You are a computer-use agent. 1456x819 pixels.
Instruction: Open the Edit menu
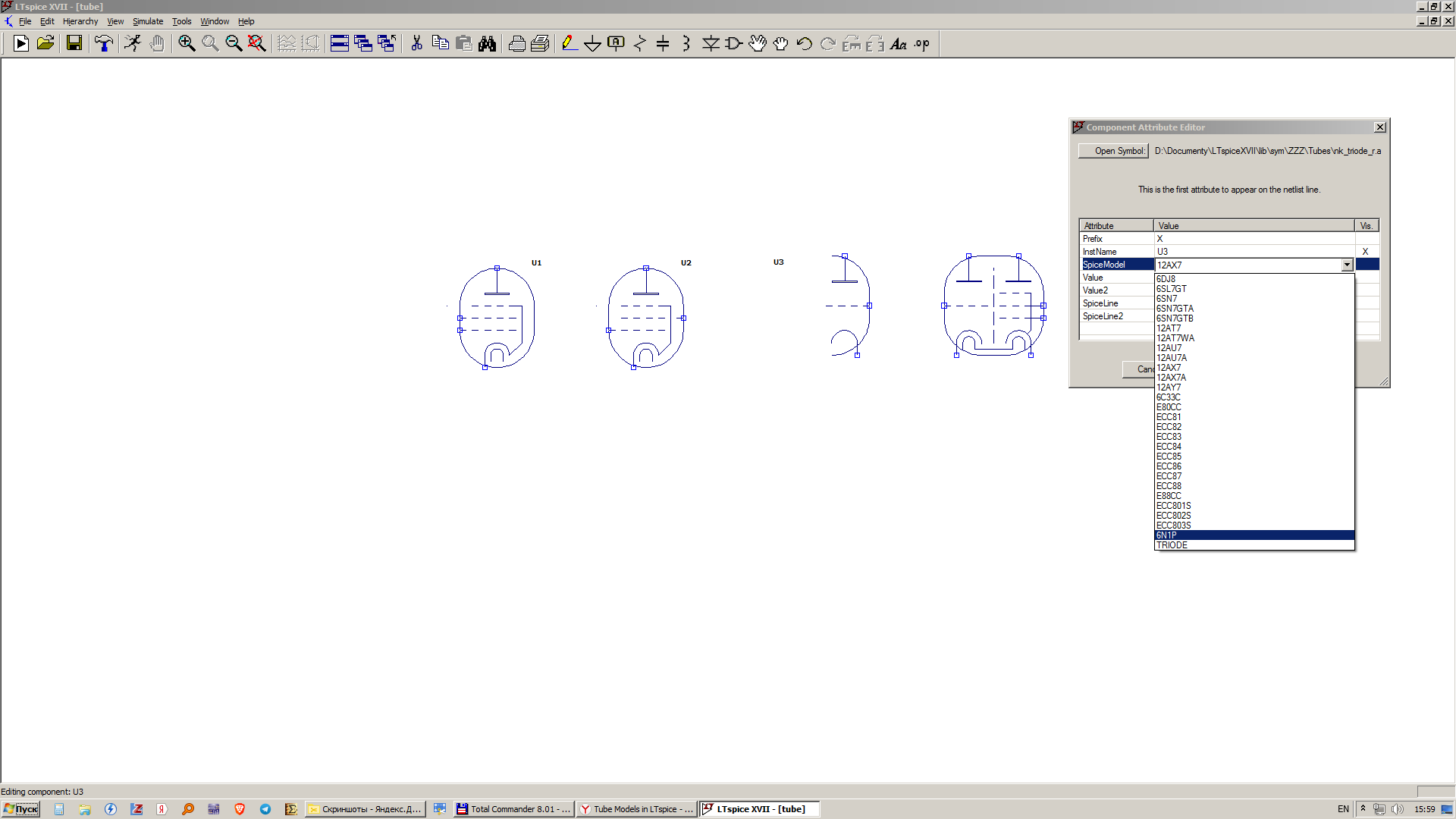(47, 21)
